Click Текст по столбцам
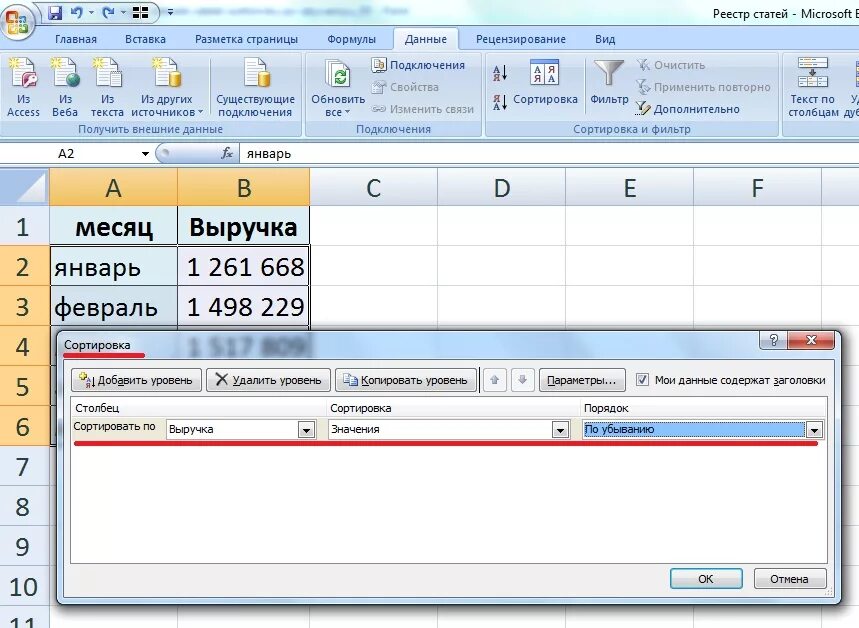The width and height of the screenshot is (859, 628). click(813, 88)
